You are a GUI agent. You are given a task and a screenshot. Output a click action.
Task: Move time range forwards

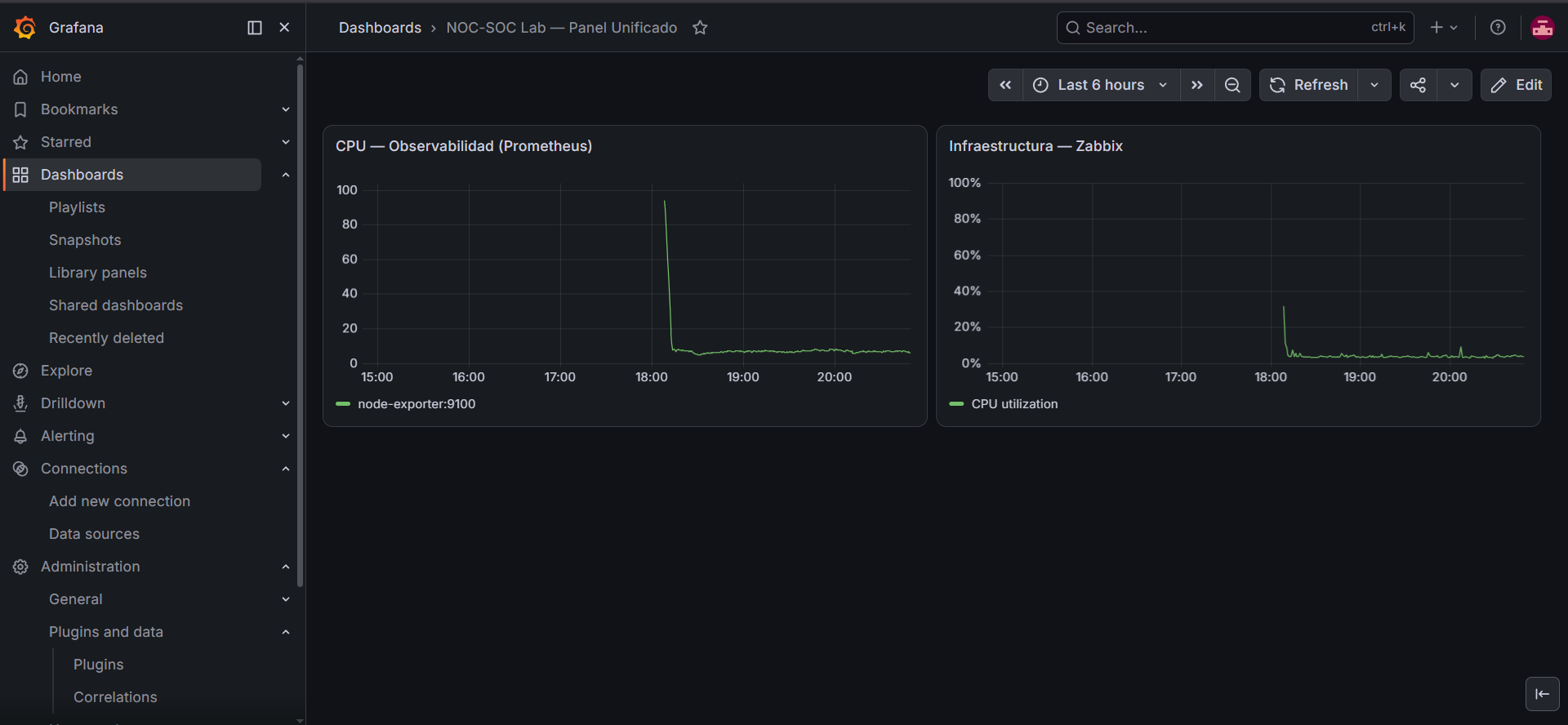pos(1196,85)
